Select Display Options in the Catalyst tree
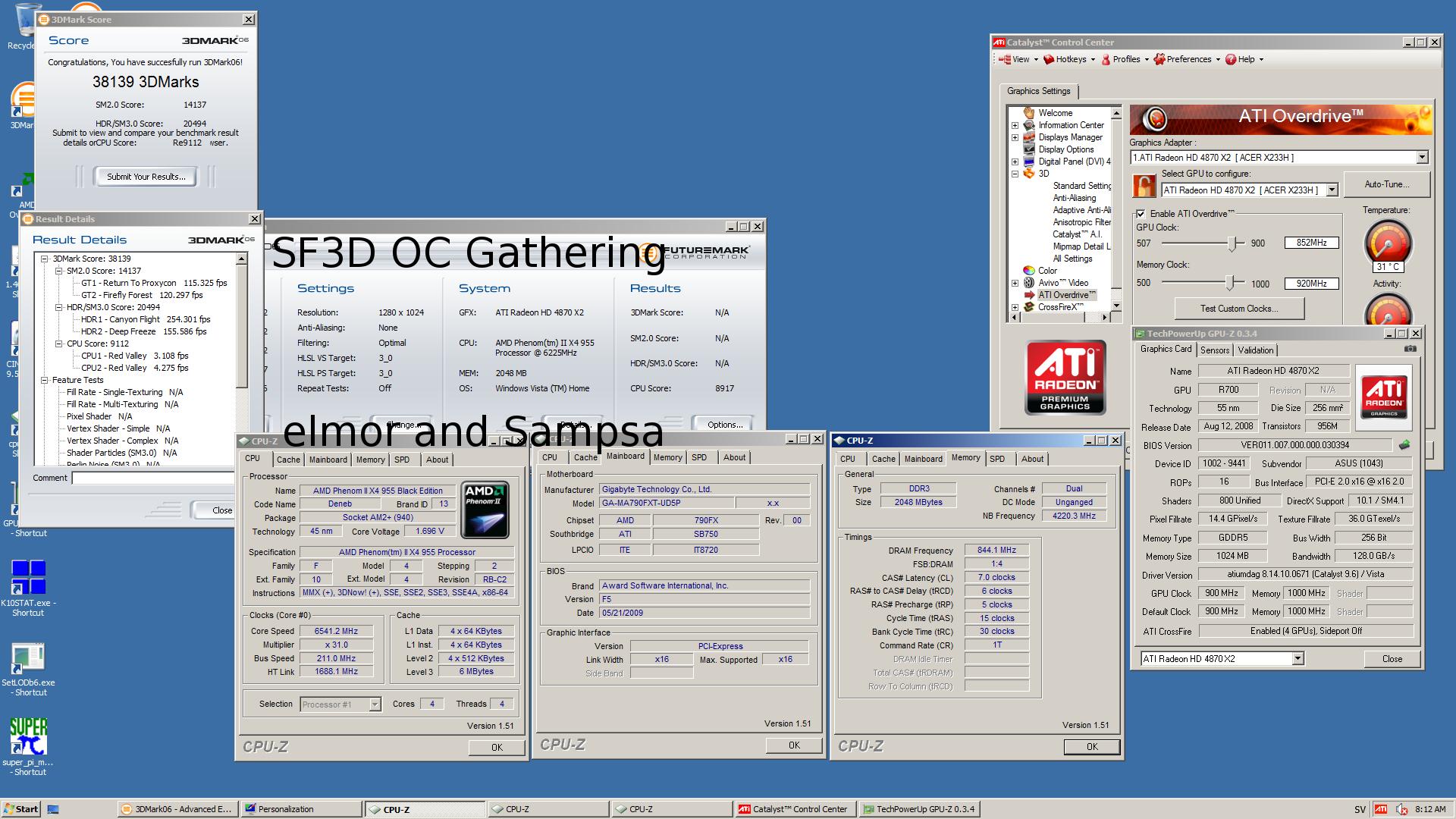This screenshot has height=819, width=1456. [x=1065, y=149]
